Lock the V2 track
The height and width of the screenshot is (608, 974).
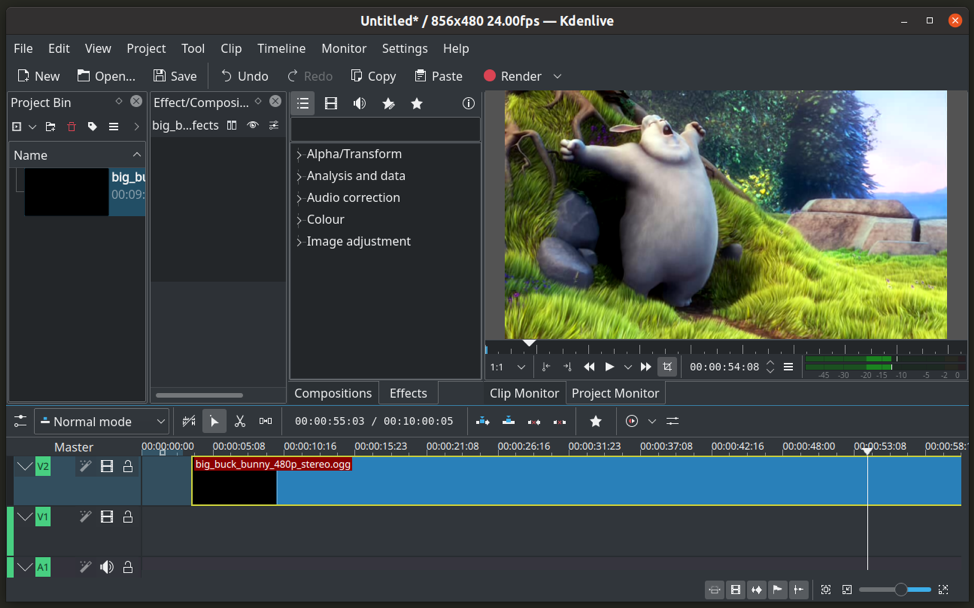click(x=128, y=466)
